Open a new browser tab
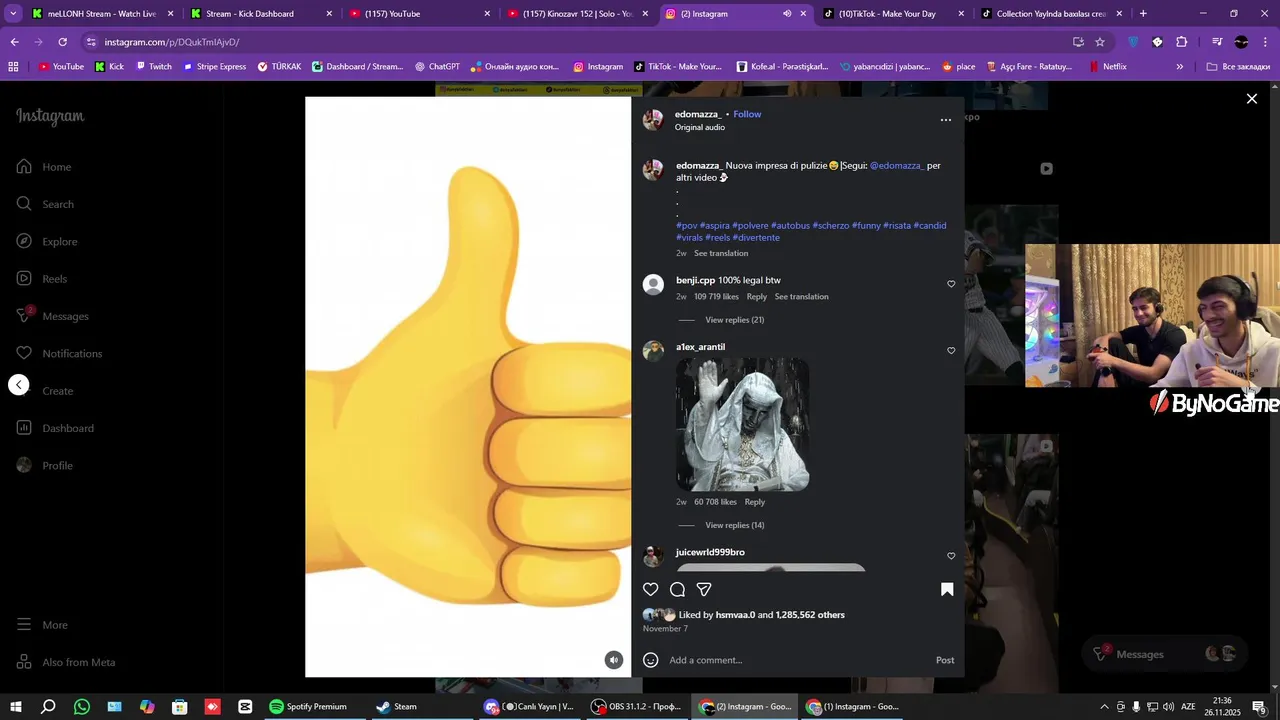 (x=1143, y=14)
